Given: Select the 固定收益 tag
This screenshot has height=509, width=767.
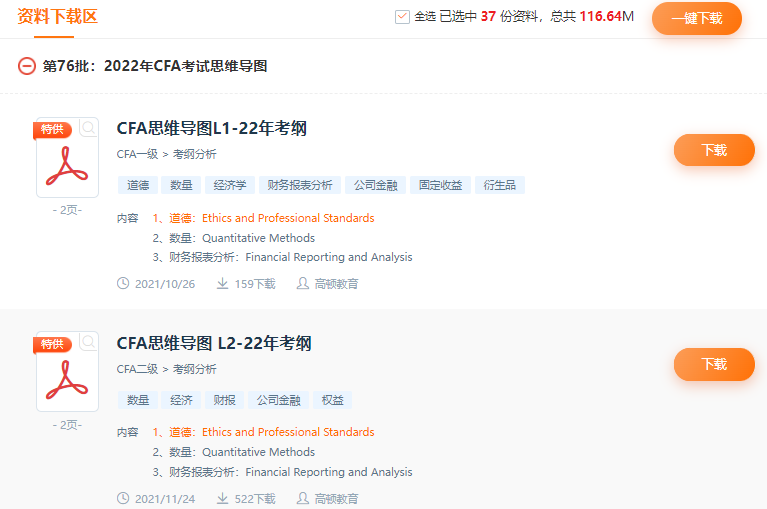Looking at the screenshot, I should pos(440,185).
